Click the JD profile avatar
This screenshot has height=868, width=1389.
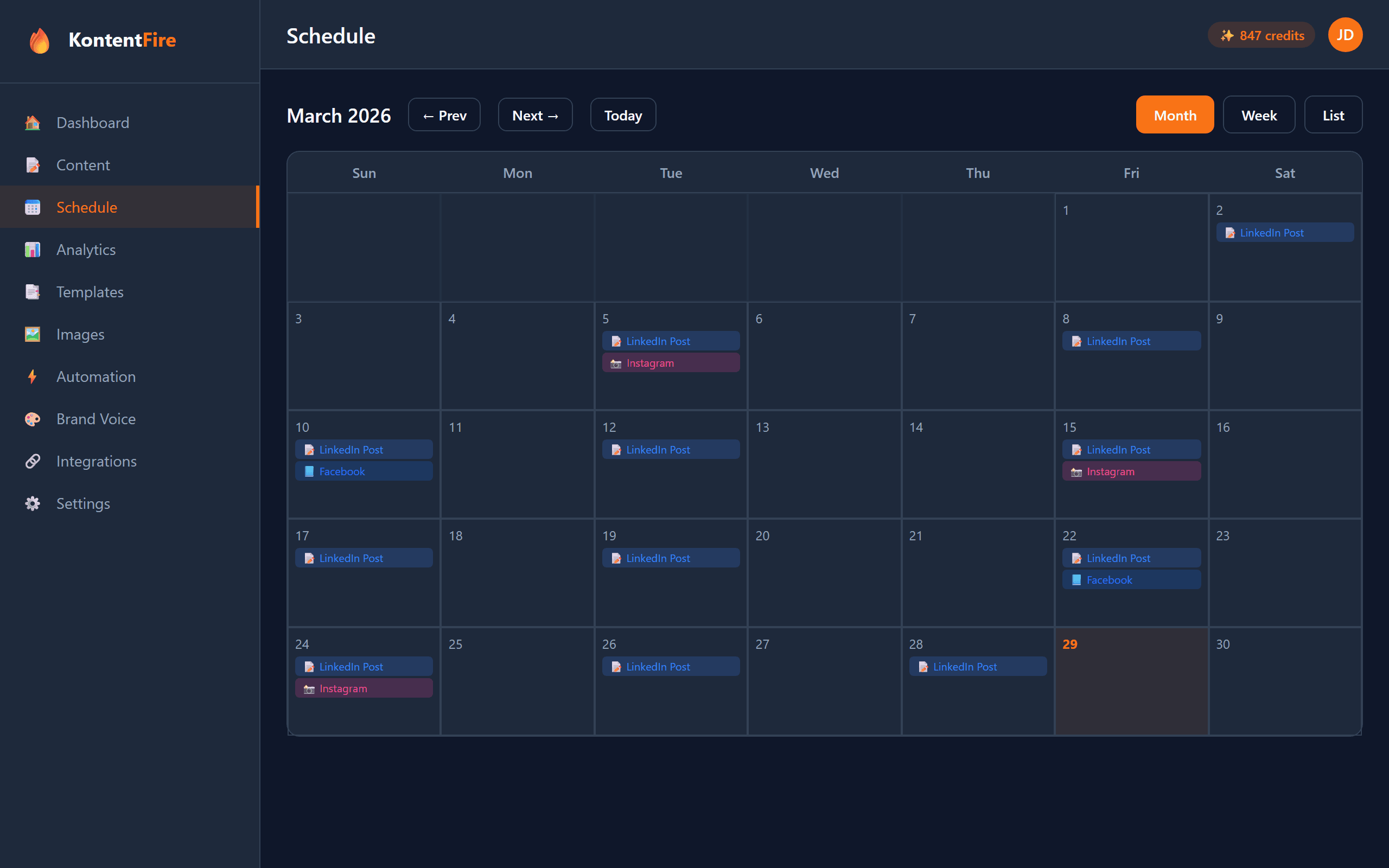coord(1345,34)
